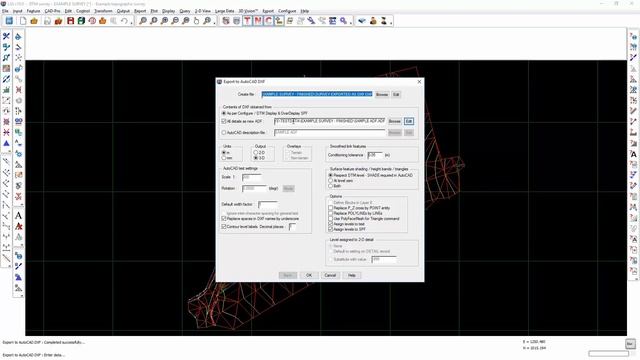
Task: Select the 'mm' units radio button
Action: pyautogui.click(x=224, y=158)
